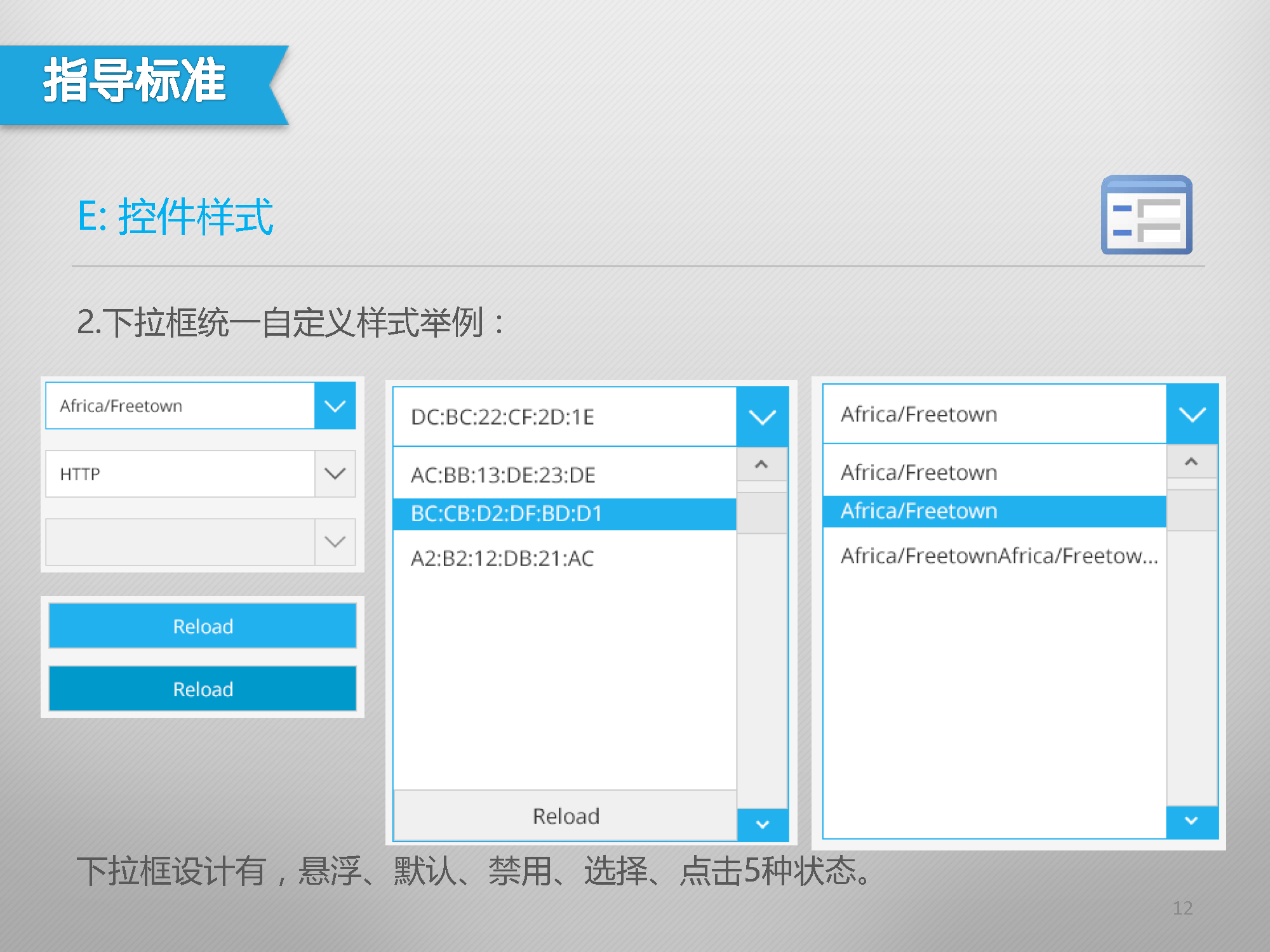Click scroll-up arrow in MAC address list
The image size is (1270, 952).
click(761, 465)
